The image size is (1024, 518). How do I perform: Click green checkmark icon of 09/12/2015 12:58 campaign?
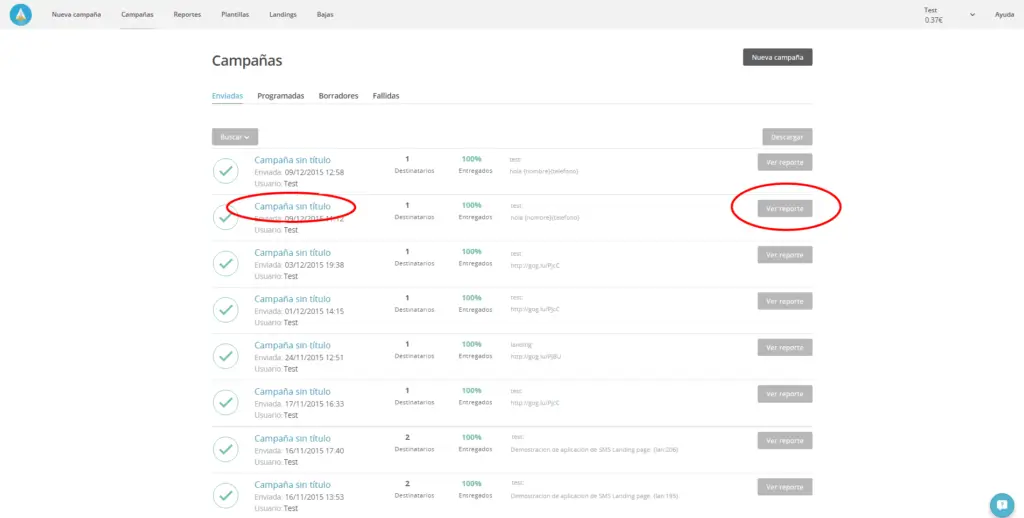(x=226, y=171)
